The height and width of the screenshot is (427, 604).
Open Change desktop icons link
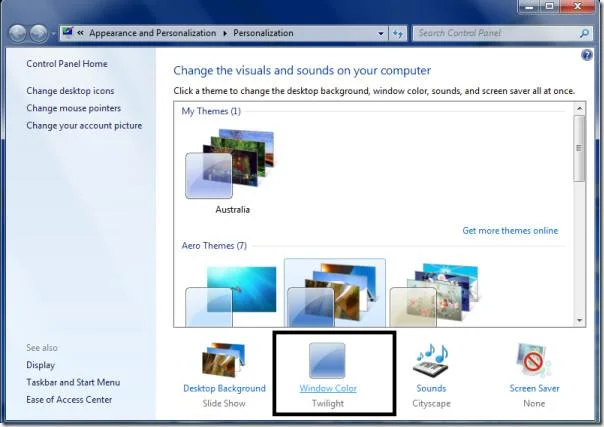(70, 91)
